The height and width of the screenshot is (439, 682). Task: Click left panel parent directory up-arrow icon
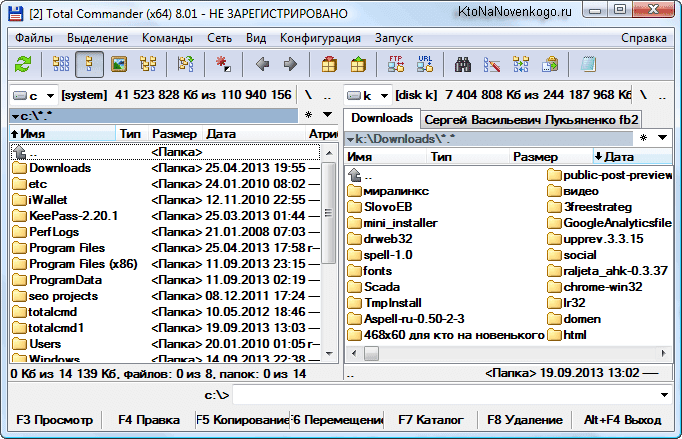19,152
